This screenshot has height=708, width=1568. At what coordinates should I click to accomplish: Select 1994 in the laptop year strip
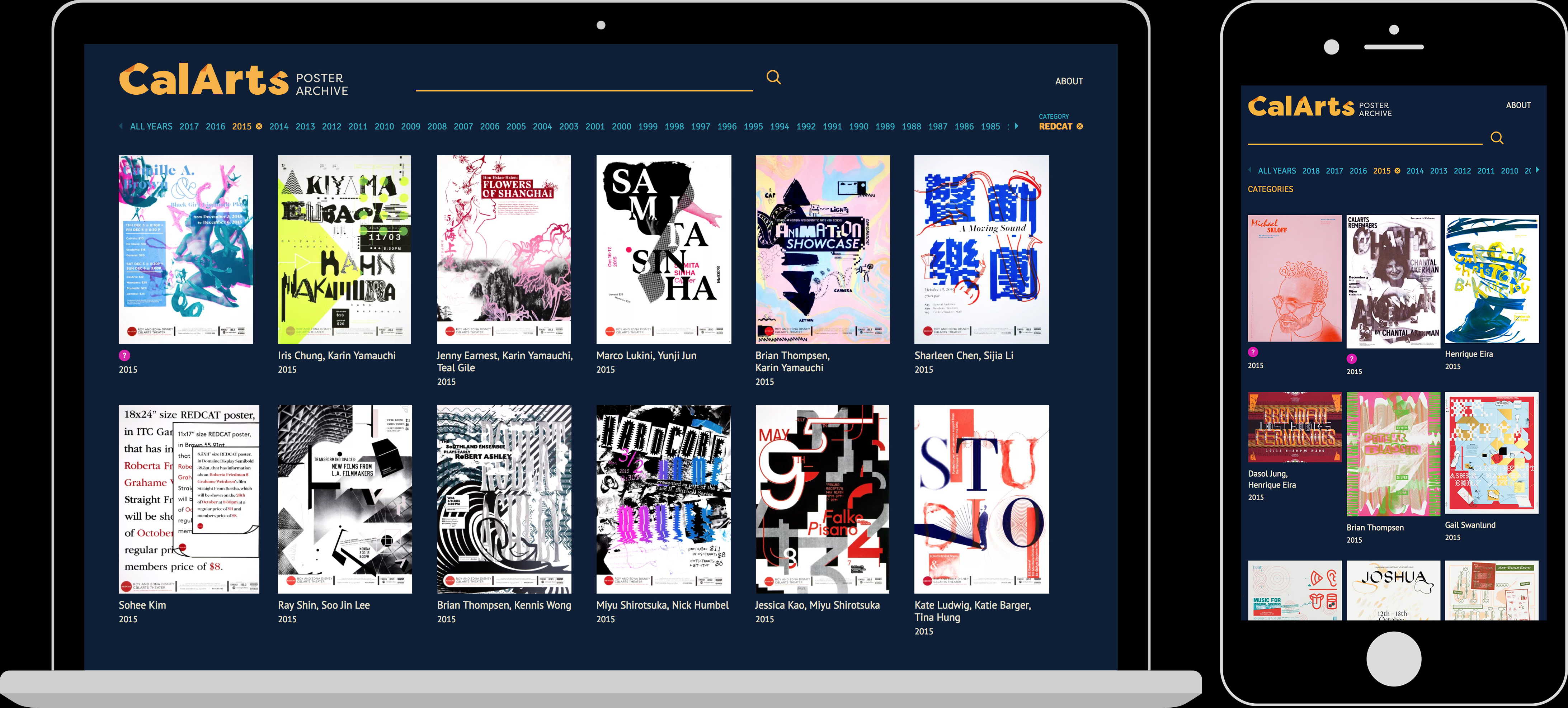tap(779, 127)
